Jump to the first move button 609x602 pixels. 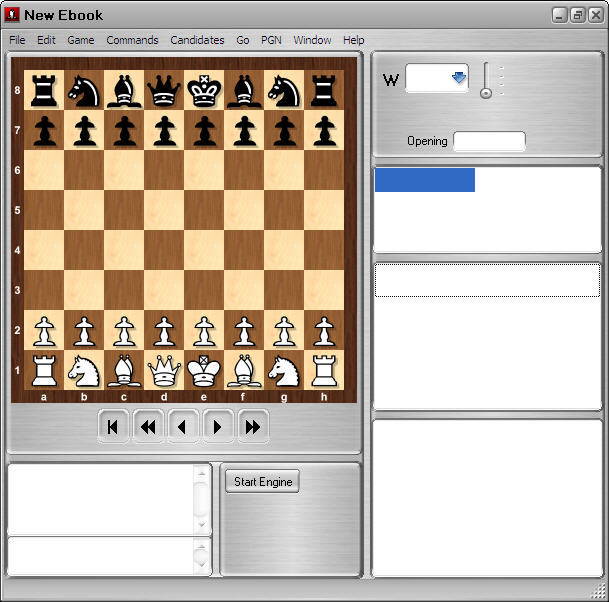coord(113,427)
